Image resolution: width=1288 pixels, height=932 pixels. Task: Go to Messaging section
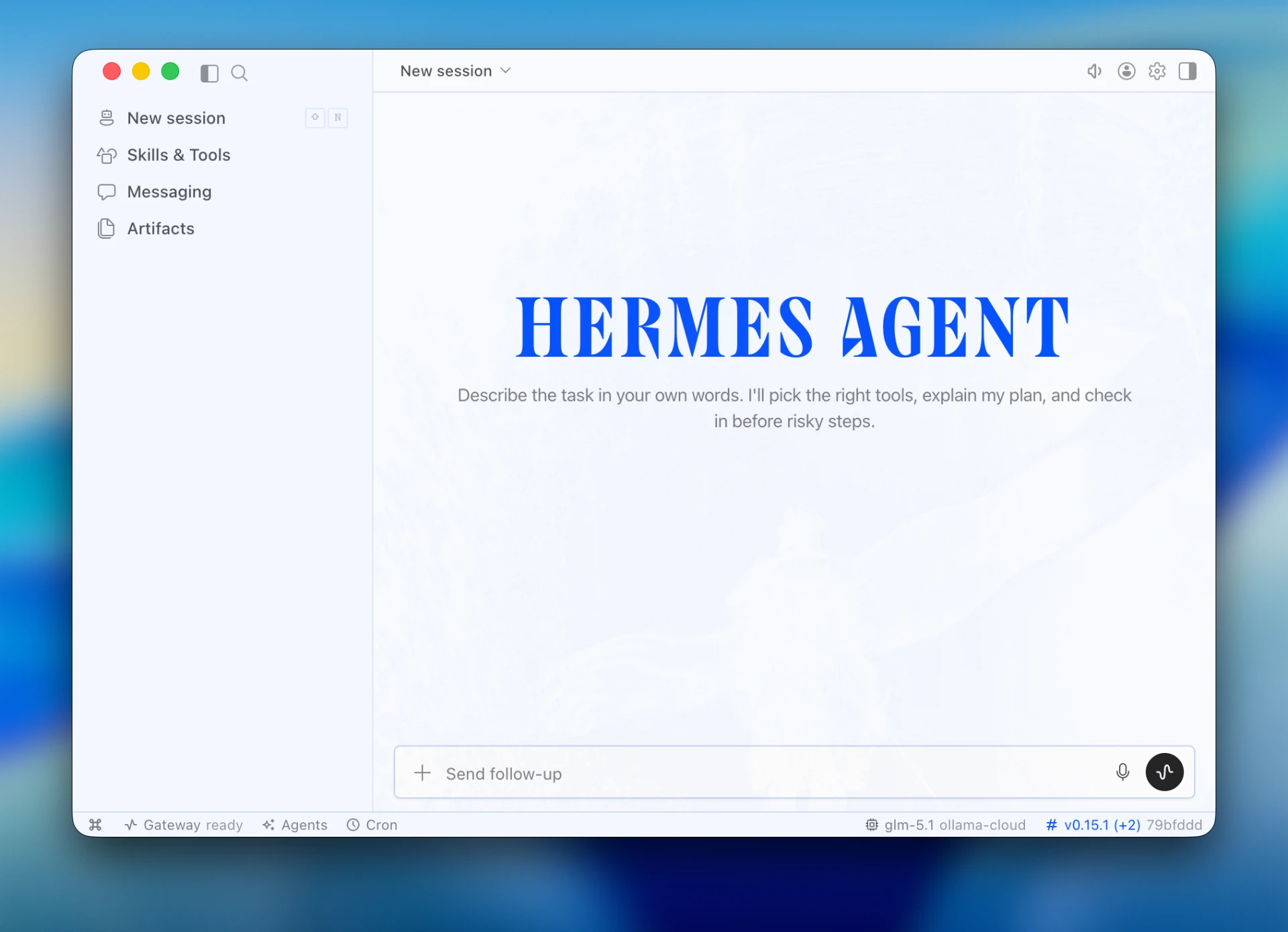pos(223,192)
